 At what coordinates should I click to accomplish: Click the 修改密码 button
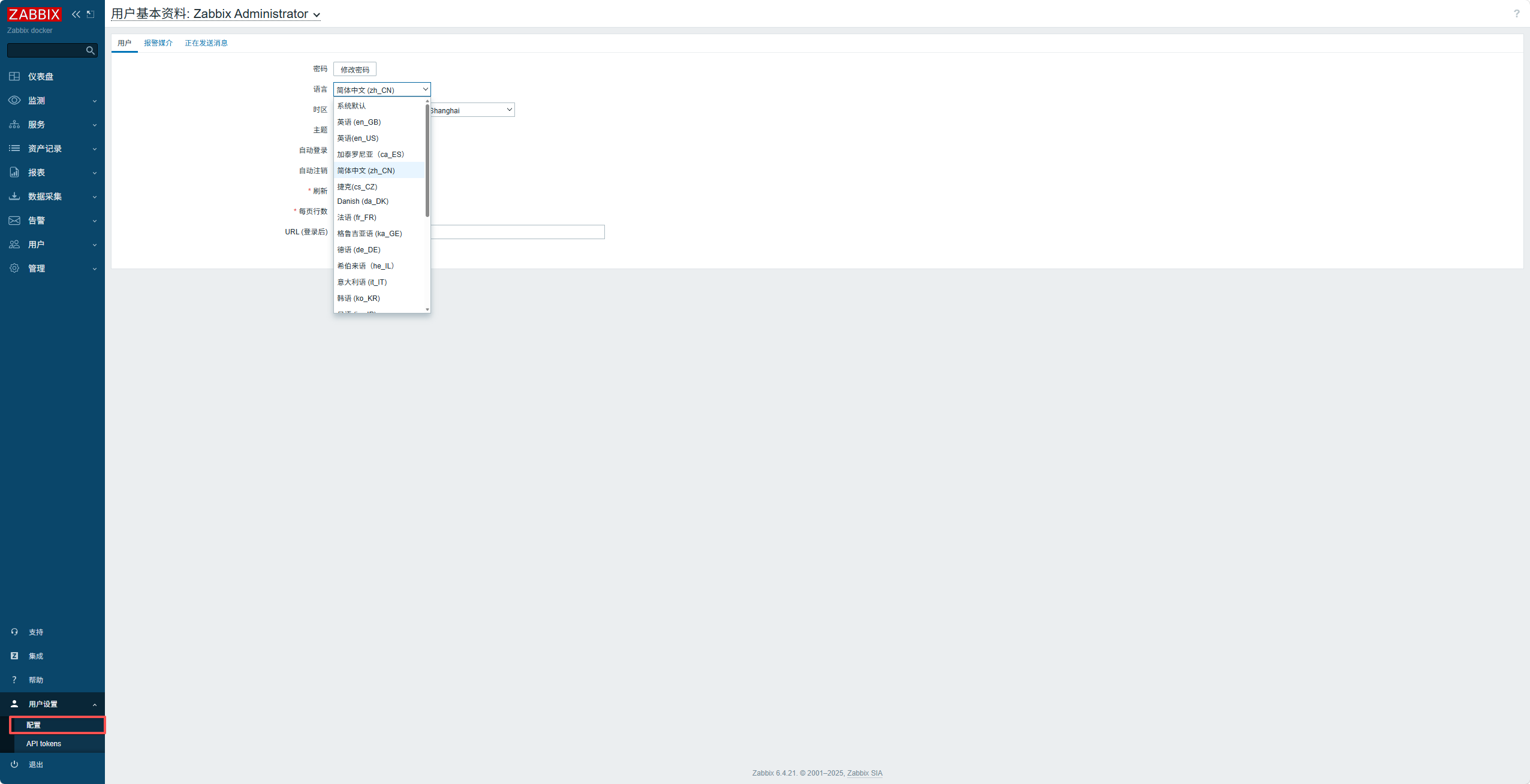tap(355, 70)
